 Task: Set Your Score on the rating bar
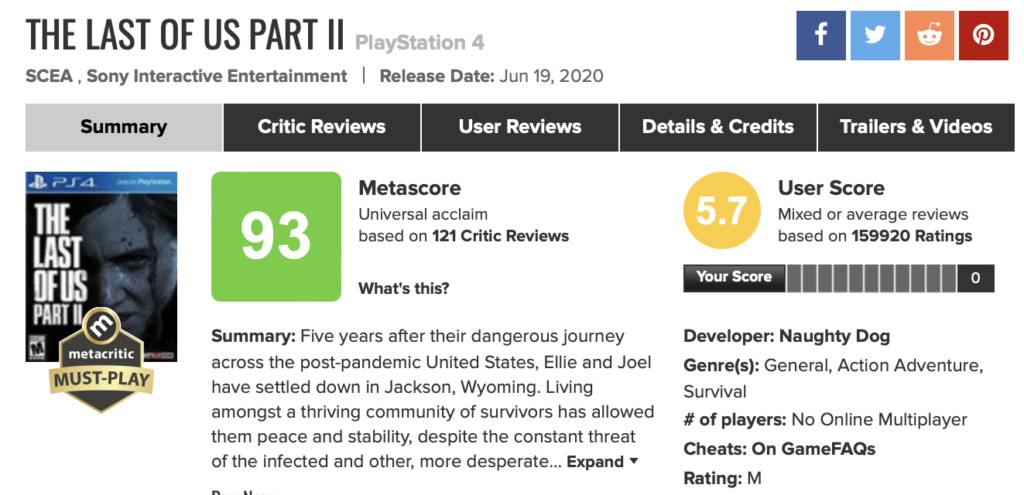[x=872, y=278]
